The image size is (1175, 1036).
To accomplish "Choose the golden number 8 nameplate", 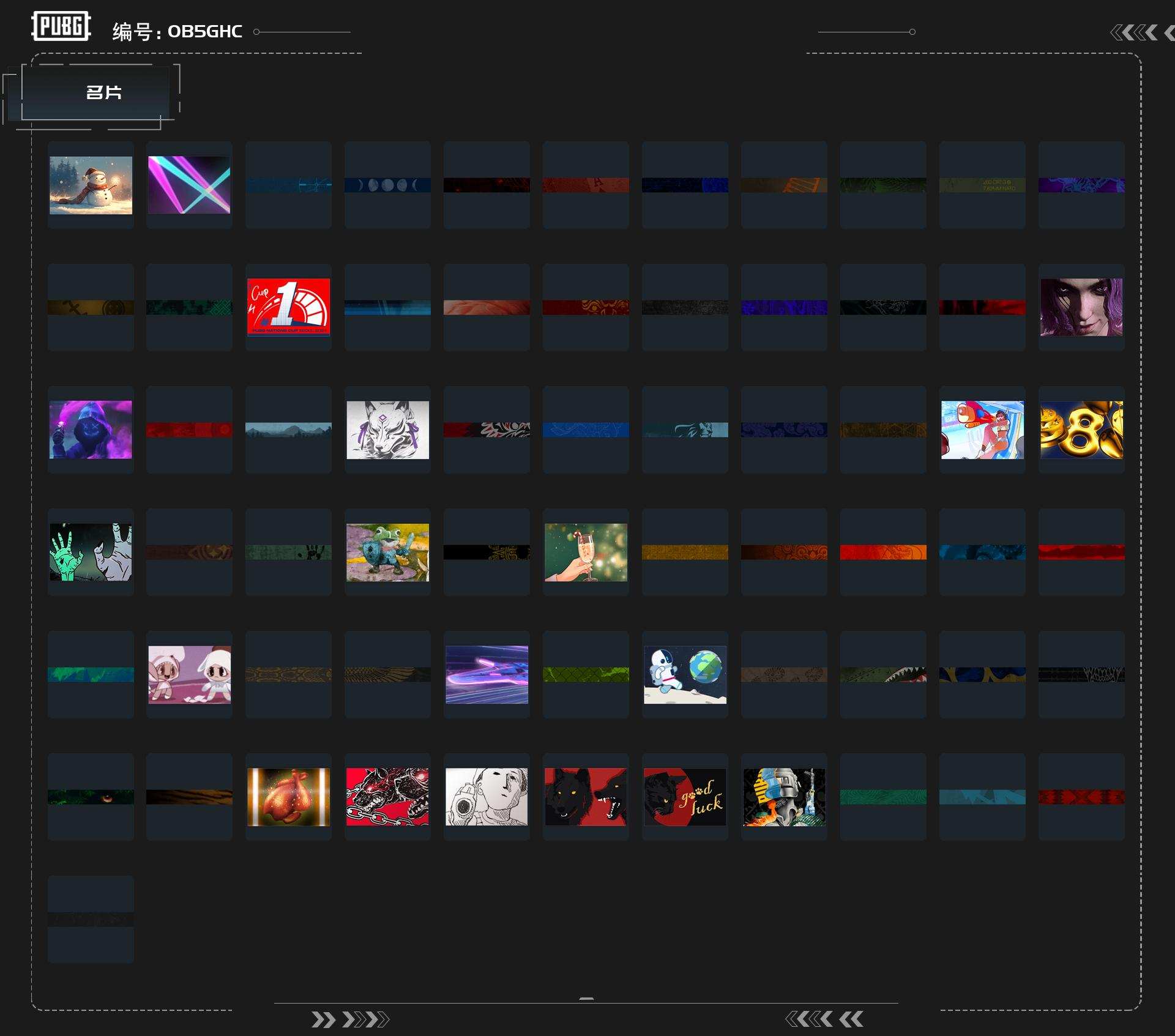I will pos(1081,430).
